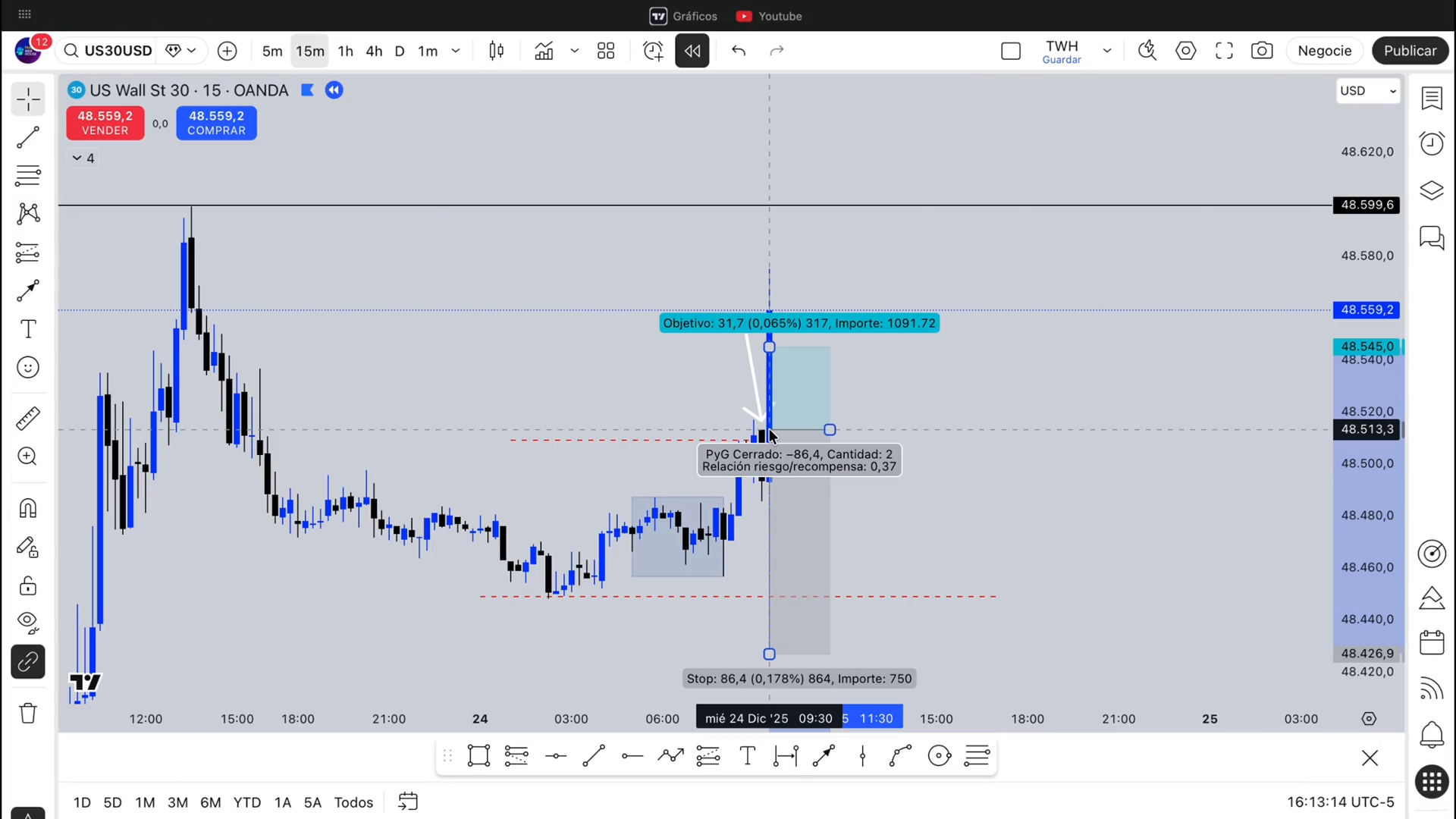Open chart settings hexagon icon
Screen dimensions: 1456x819
click(1186, 51)
